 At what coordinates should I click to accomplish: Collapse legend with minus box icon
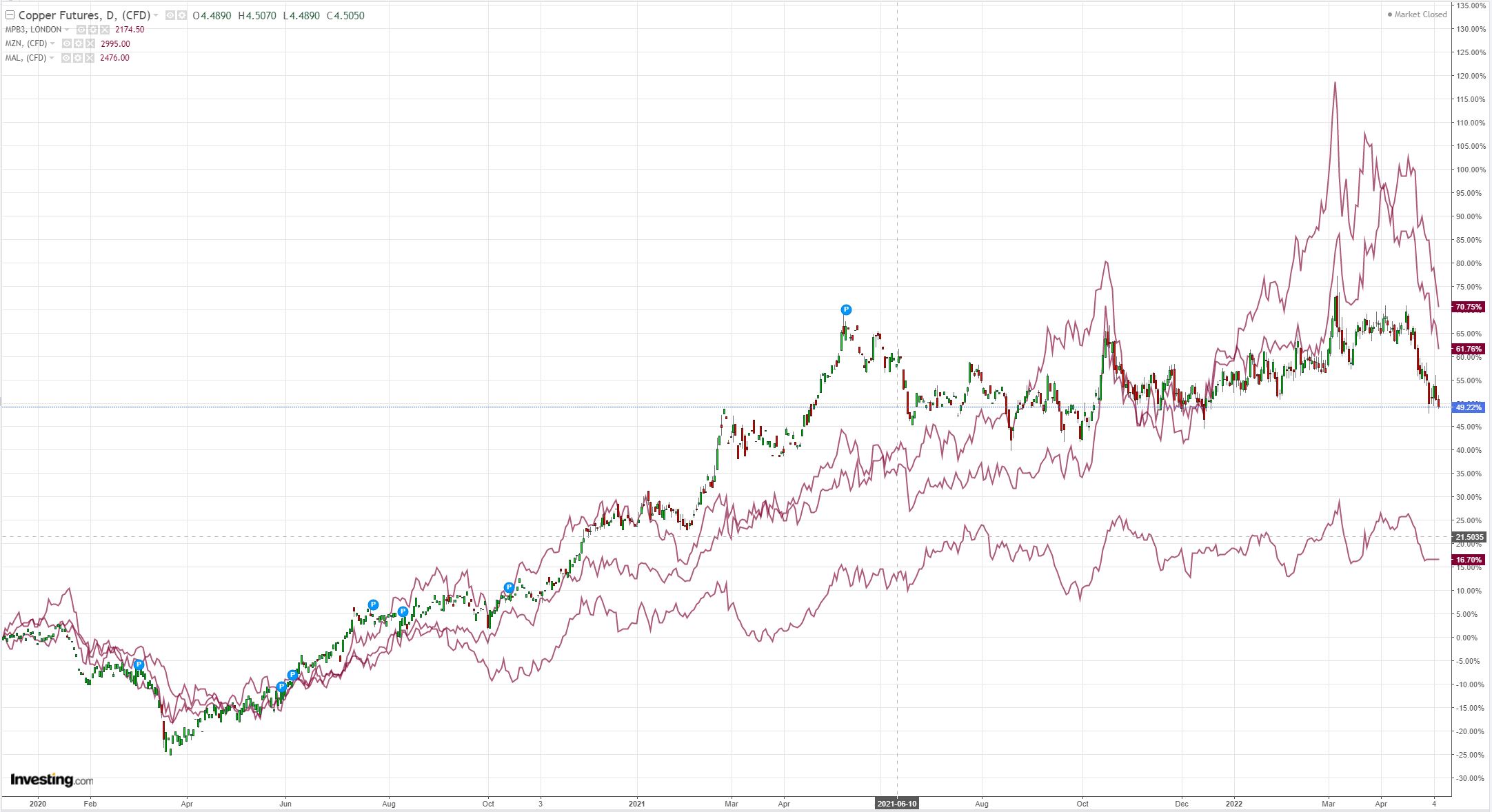click(10, 15)
